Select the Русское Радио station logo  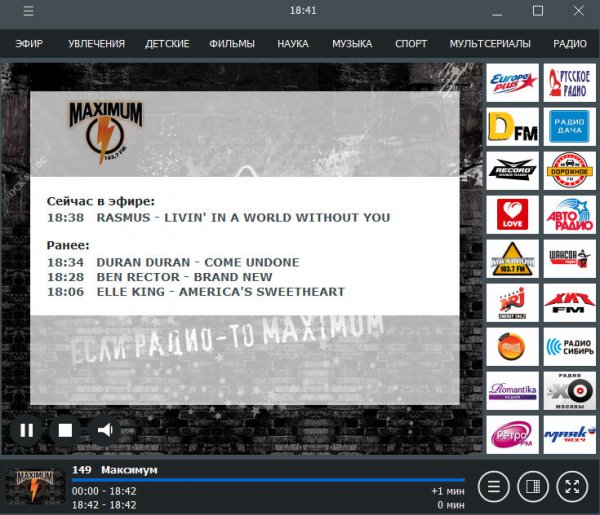coord(569,83)
